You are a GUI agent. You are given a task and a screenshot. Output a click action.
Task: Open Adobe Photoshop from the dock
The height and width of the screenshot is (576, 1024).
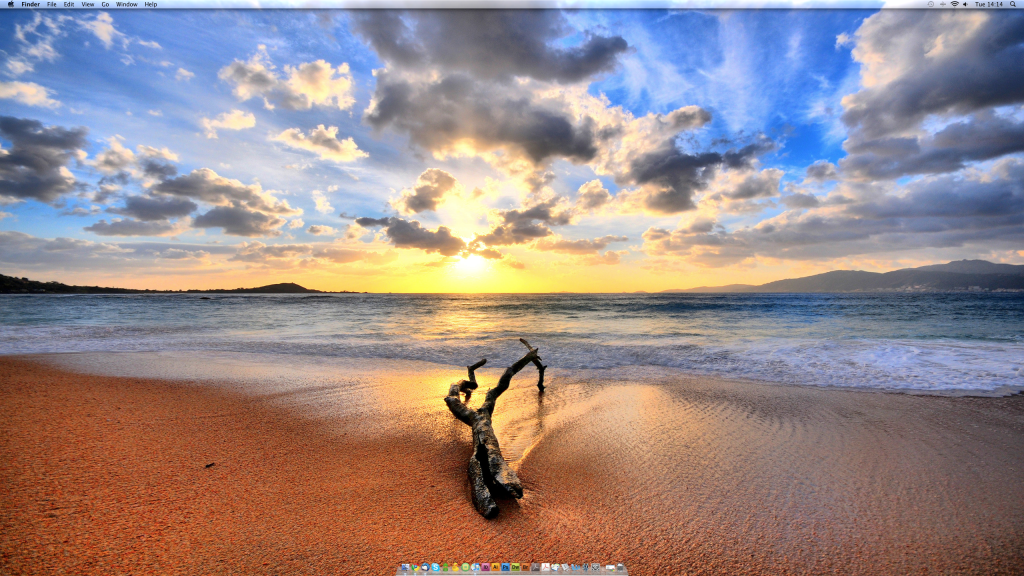tap(505, 567)
